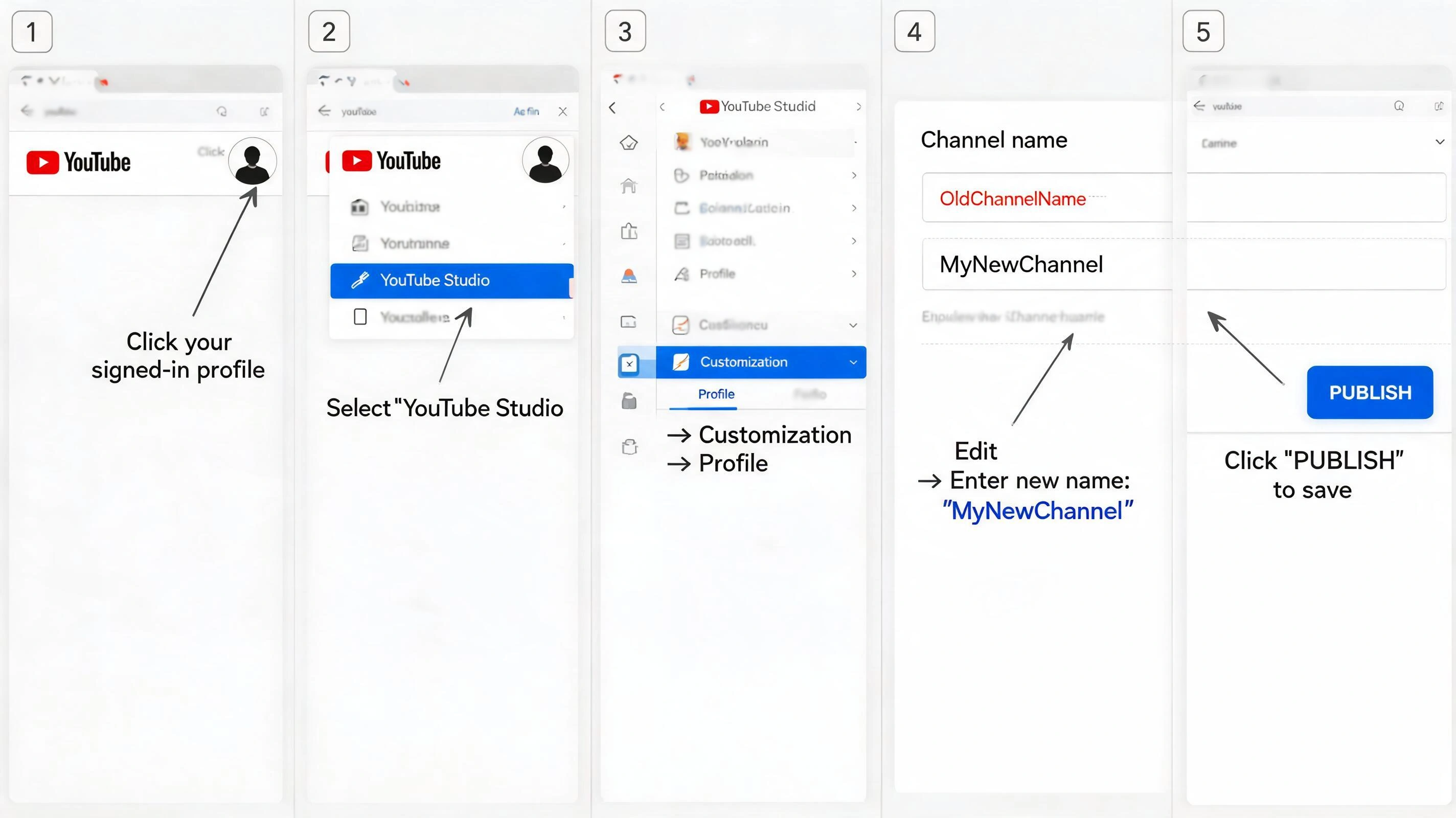Expand the chevron on the Studio 'Profile' row
This screenshot has height=818, width=1456.
854,274
